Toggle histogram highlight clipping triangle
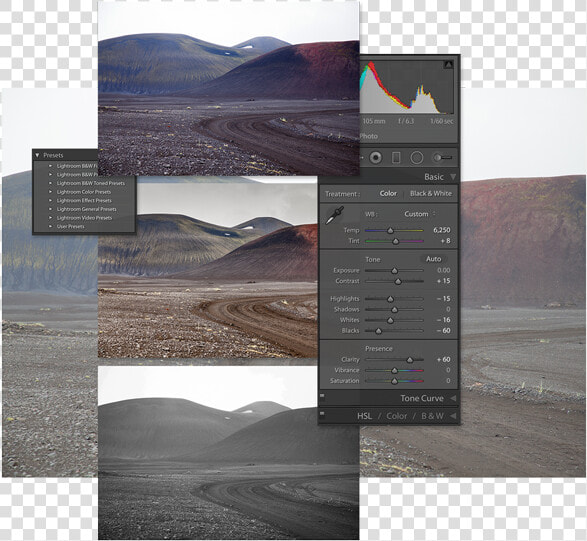587x541 pixels. click(448, 65)
